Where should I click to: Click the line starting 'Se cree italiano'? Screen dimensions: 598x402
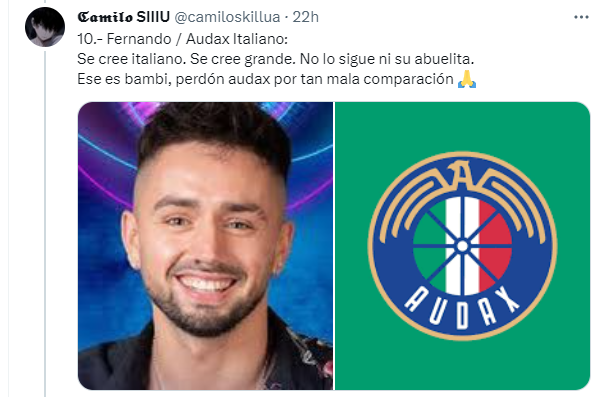(x=275, y=59)
